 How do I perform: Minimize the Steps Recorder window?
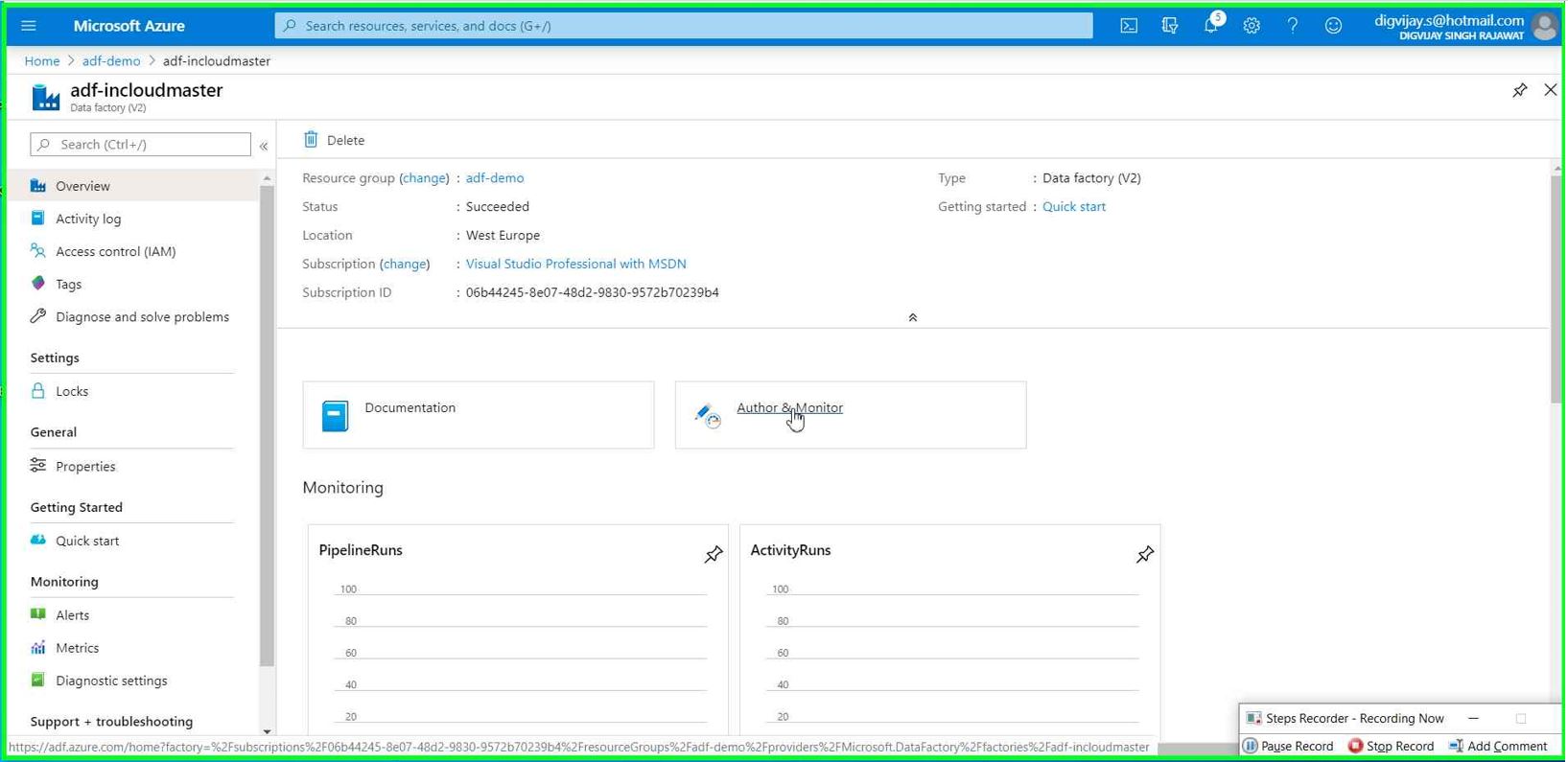(x=1474, y=718)
